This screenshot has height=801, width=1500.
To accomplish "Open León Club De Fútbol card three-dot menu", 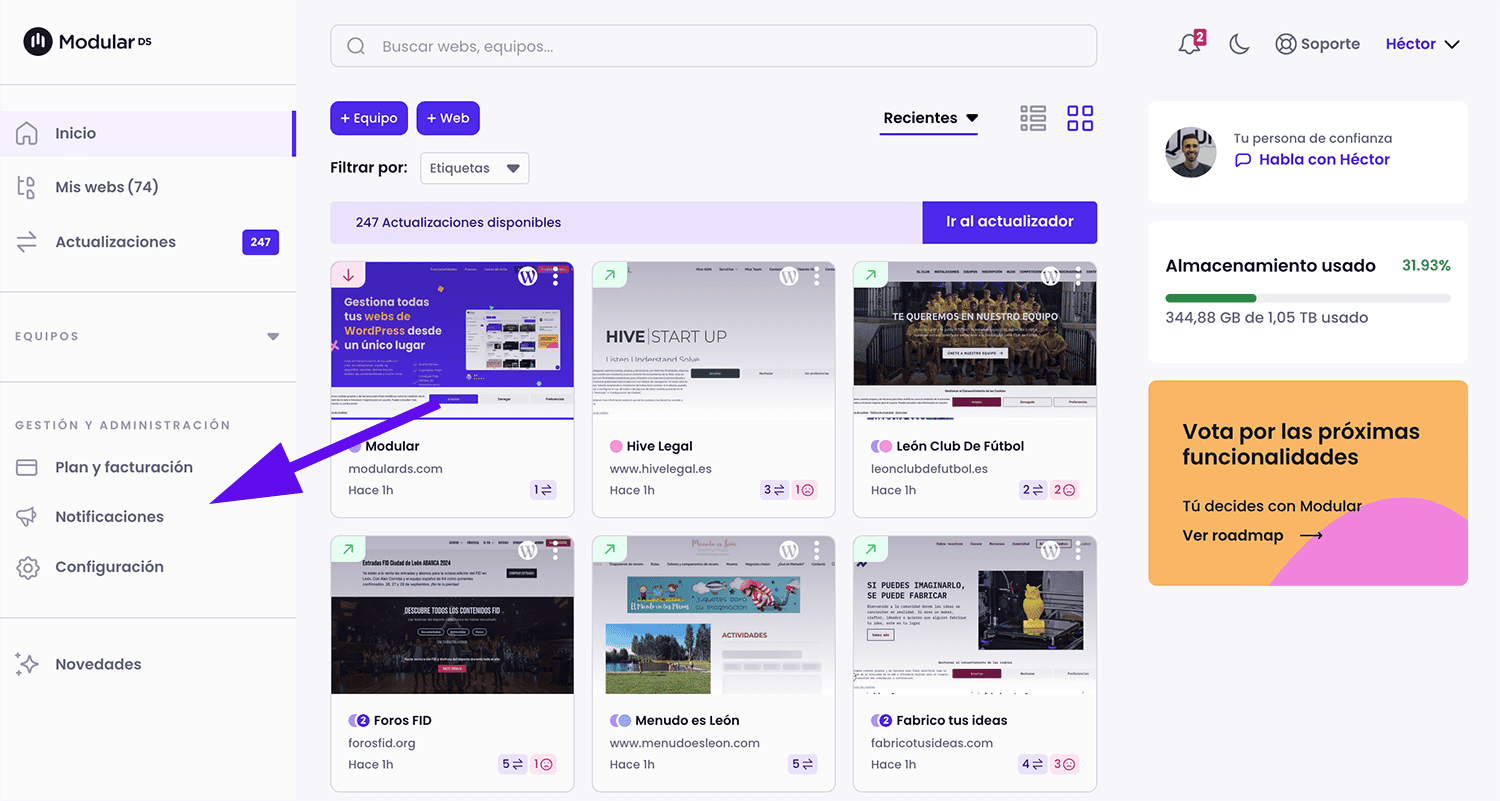I will click(x=1078, y=276).
